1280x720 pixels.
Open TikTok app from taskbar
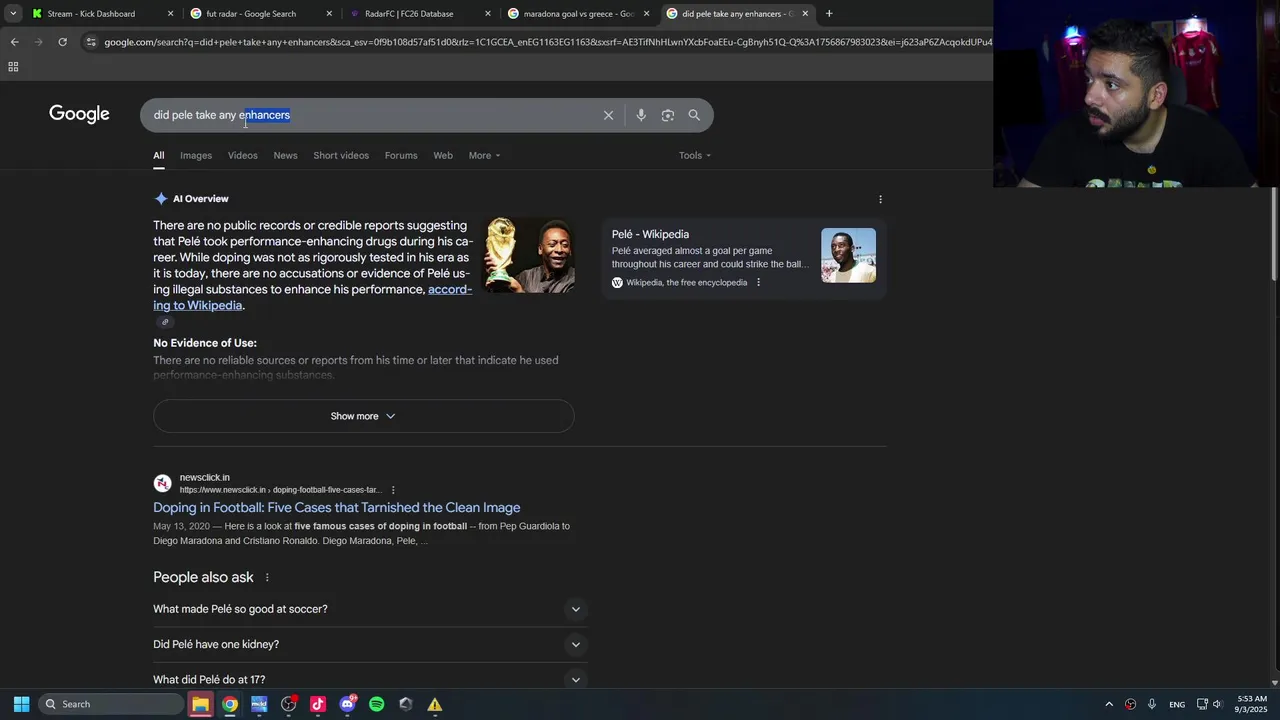tap(318, 704)
